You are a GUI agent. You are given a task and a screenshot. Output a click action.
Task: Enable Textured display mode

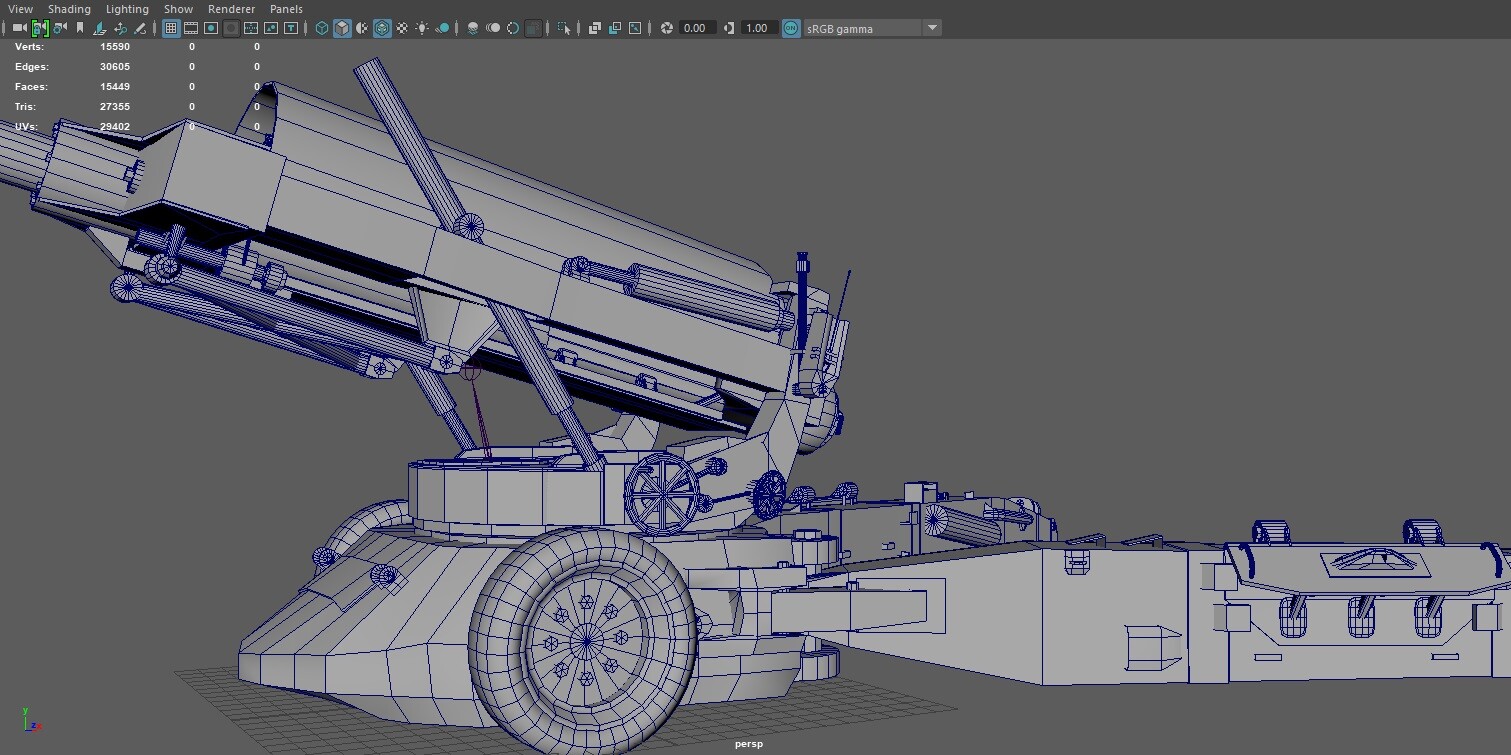tap(402, 28)
